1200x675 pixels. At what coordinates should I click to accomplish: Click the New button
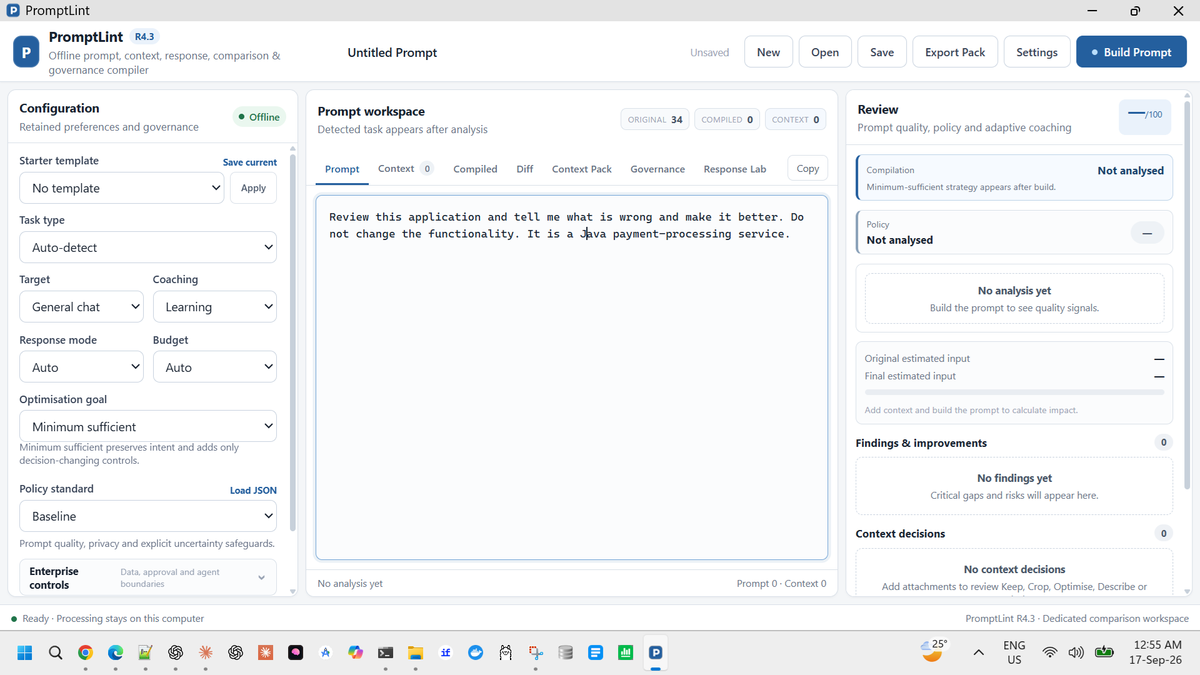coord(768,52)
